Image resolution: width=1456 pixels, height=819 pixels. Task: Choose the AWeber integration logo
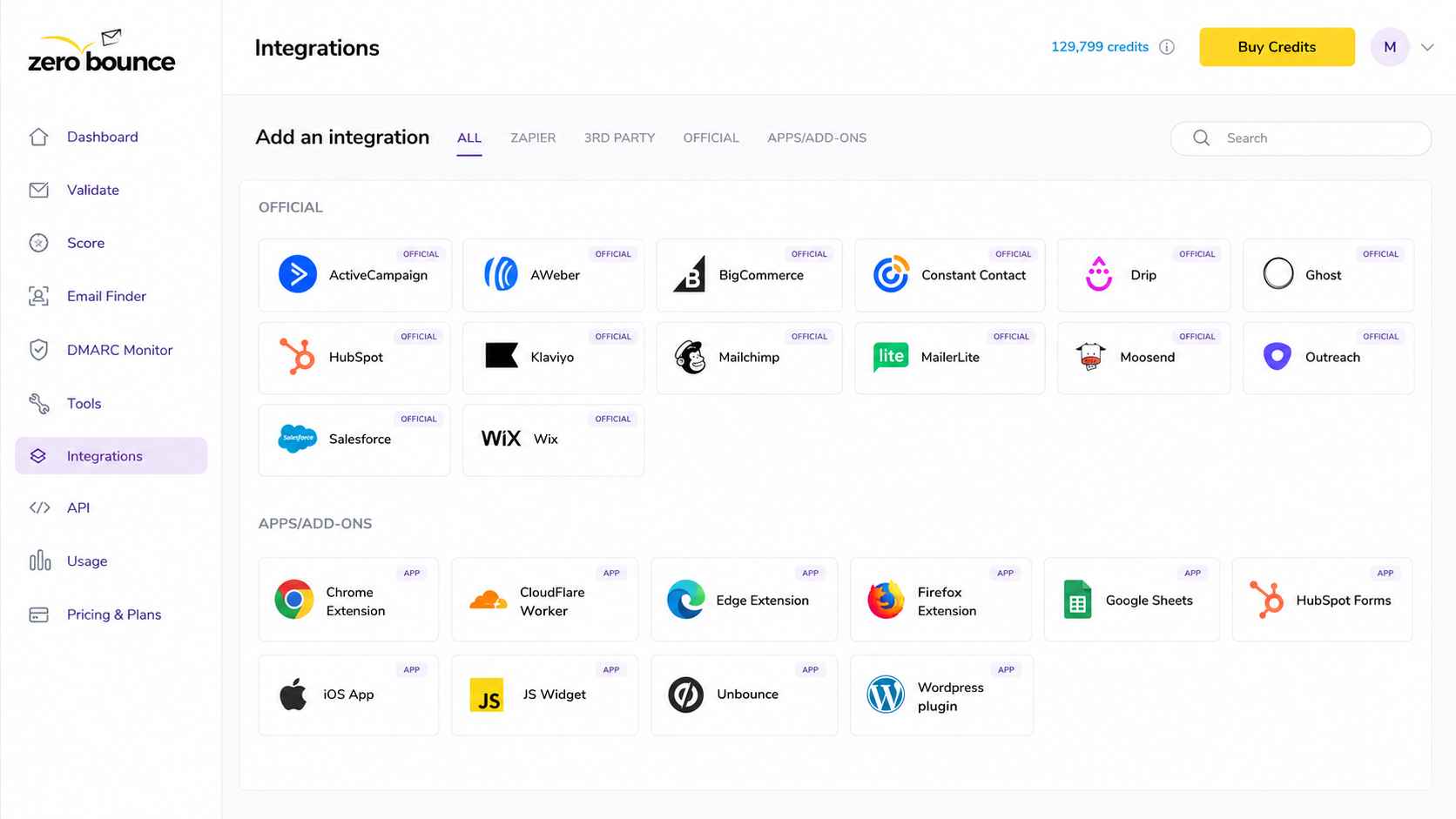(x=501, y=274)
